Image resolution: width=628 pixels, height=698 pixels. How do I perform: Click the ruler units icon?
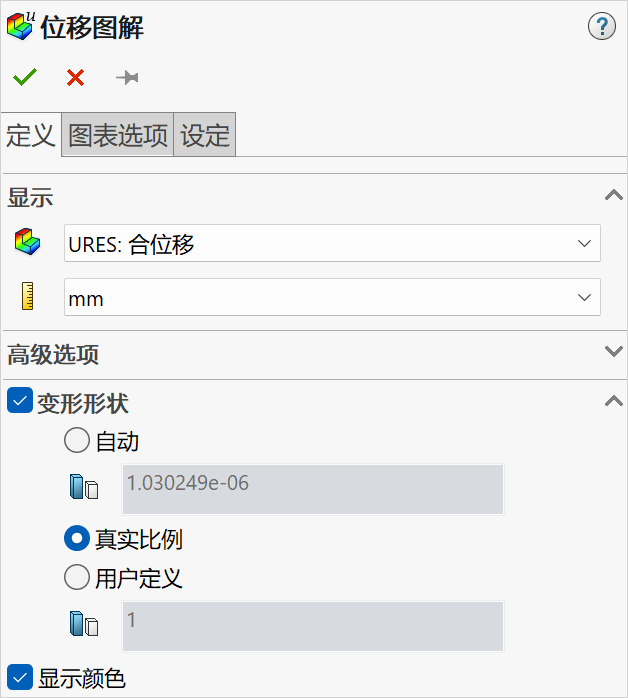click(27, 296)
